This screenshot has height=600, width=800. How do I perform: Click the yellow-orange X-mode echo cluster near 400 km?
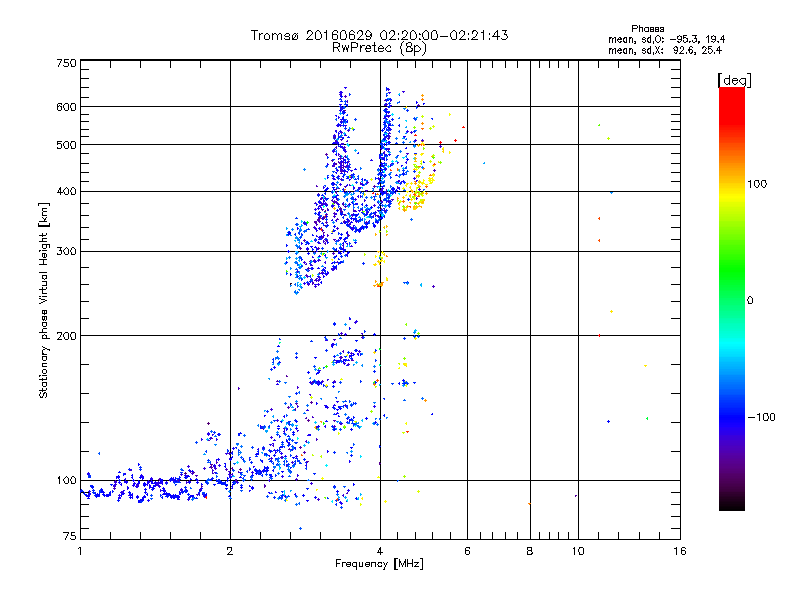[416, 191]
